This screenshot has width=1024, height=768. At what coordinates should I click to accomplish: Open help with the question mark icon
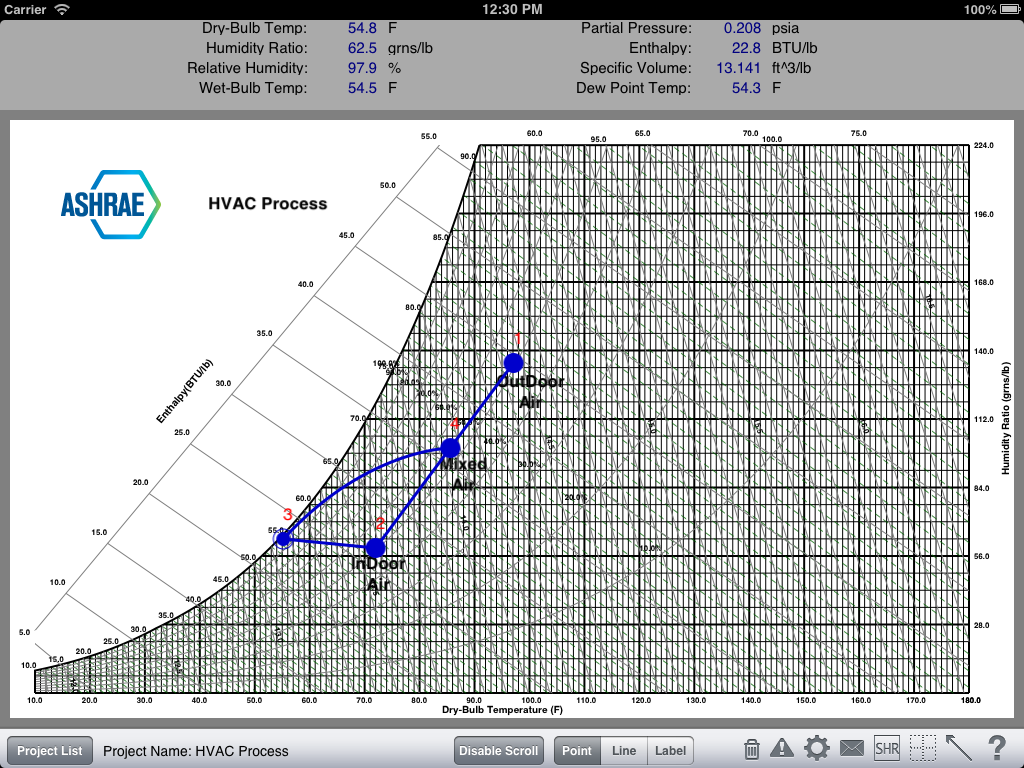[x=997, y=748]
